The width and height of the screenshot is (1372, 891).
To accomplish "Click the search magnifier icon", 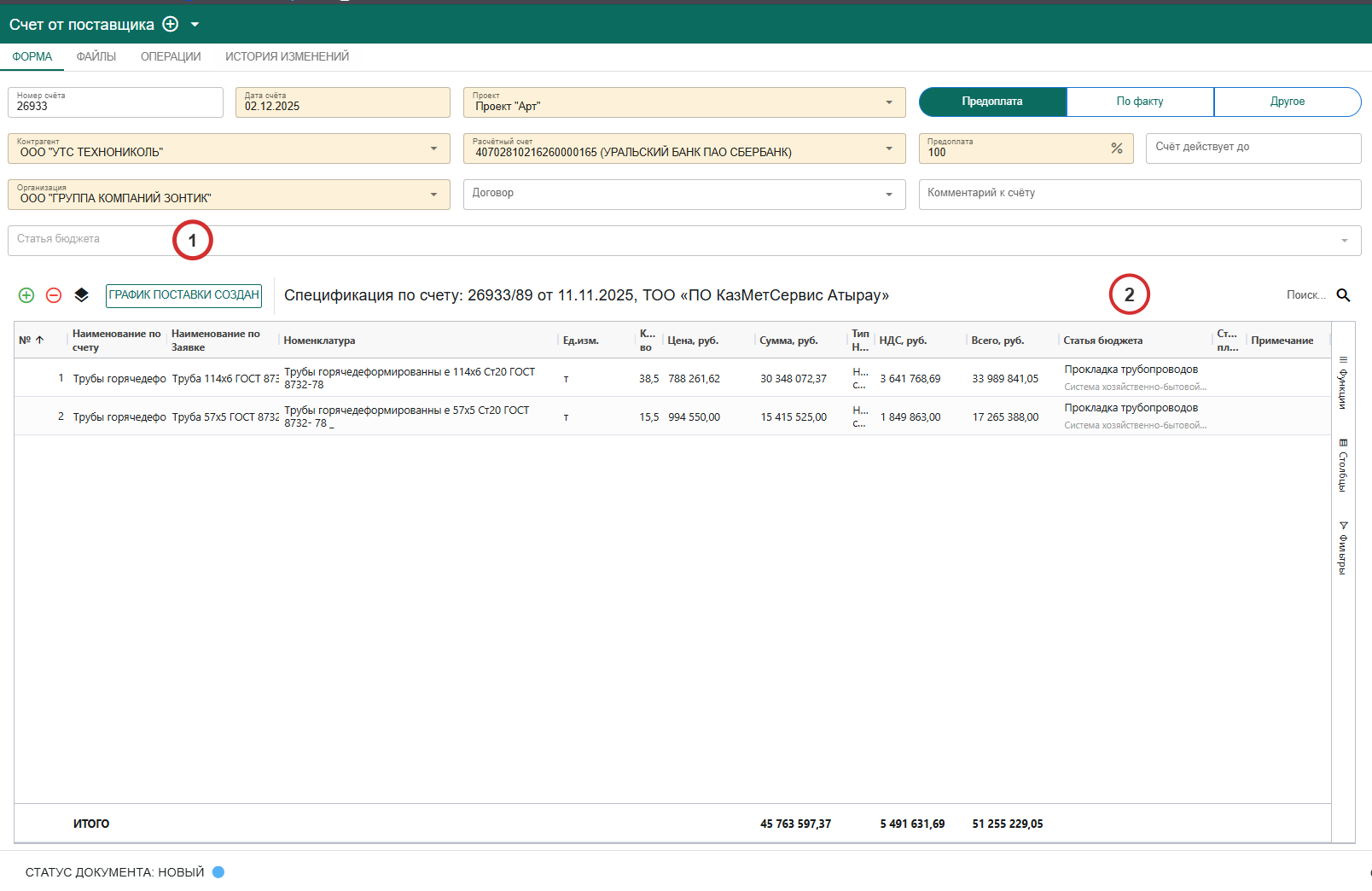I will coord(1343,295).
